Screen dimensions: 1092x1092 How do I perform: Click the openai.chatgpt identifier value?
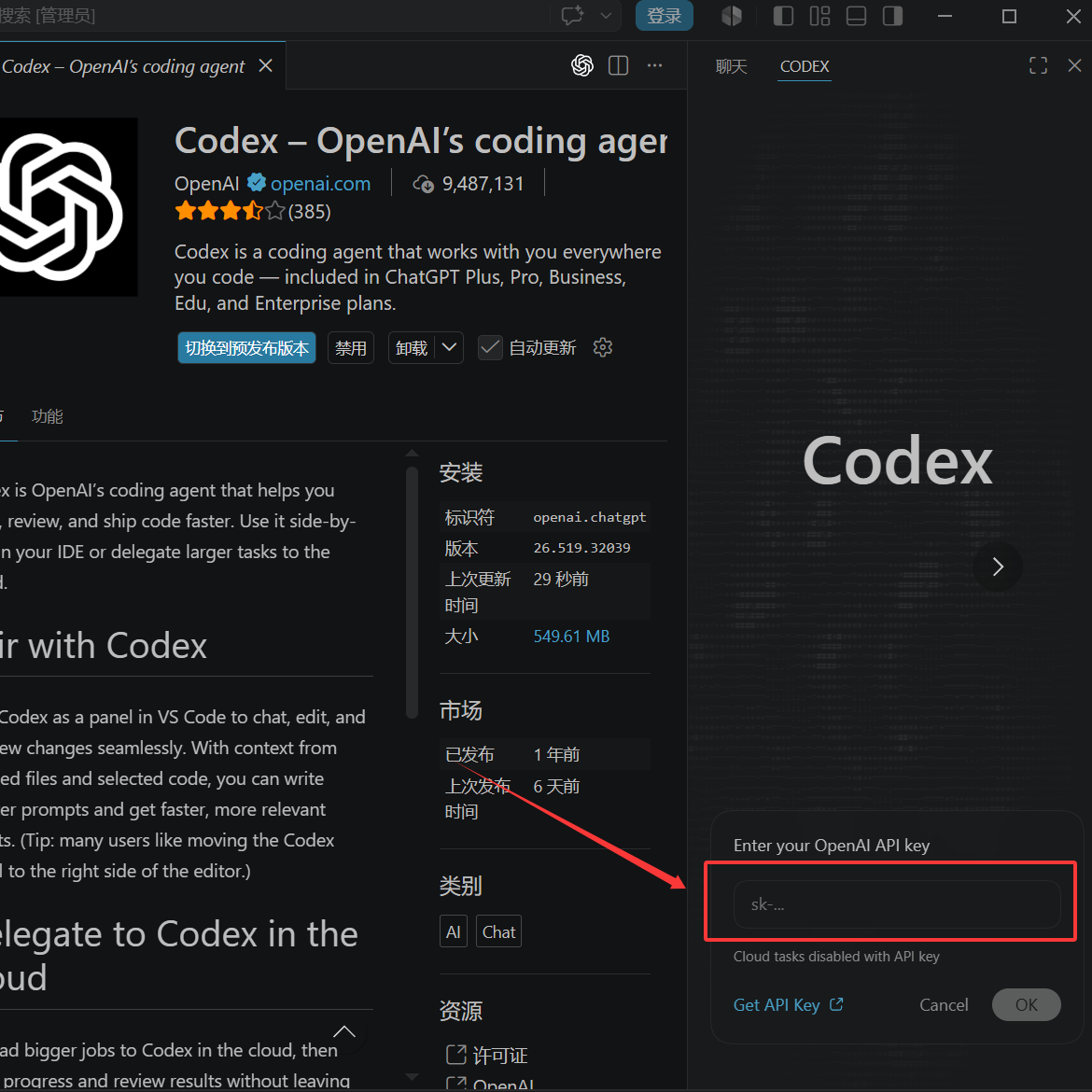click(590, 517)
